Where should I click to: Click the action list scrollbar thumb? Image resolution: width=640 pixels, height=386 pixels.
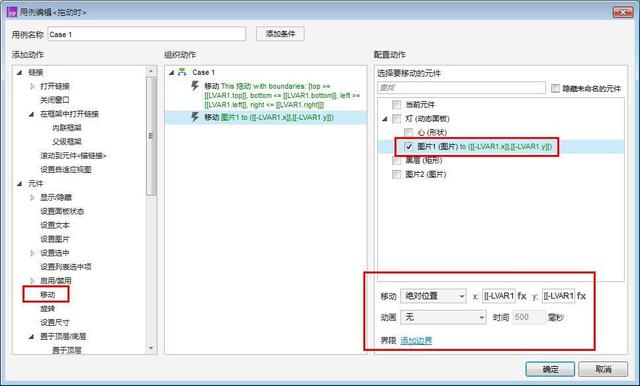click(x=151, y=136)
